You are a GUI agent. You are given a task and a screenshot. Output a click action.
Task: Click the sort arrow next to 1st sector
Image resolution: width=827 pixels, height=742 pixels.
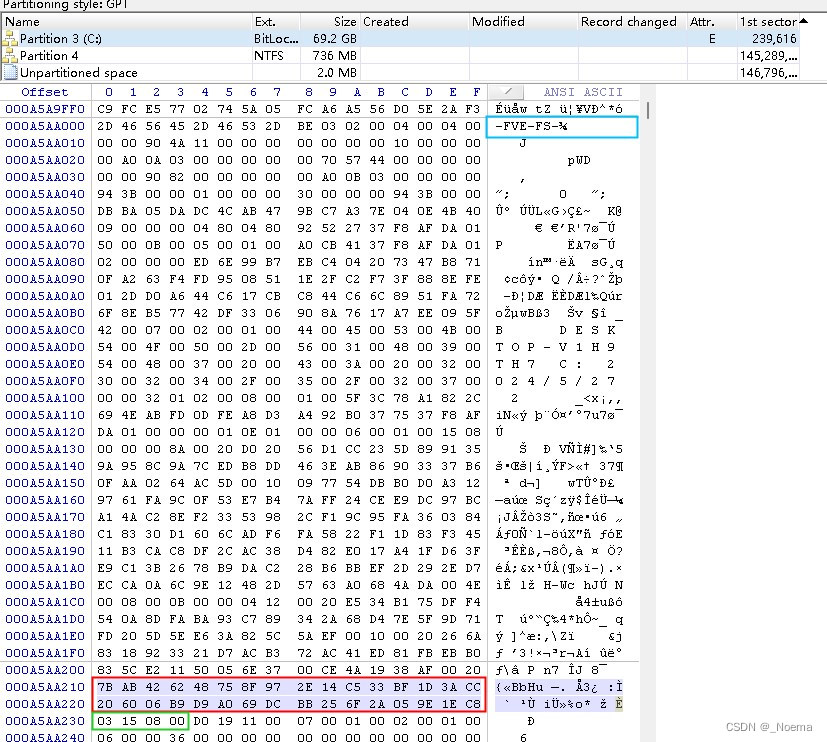point(804,21)
